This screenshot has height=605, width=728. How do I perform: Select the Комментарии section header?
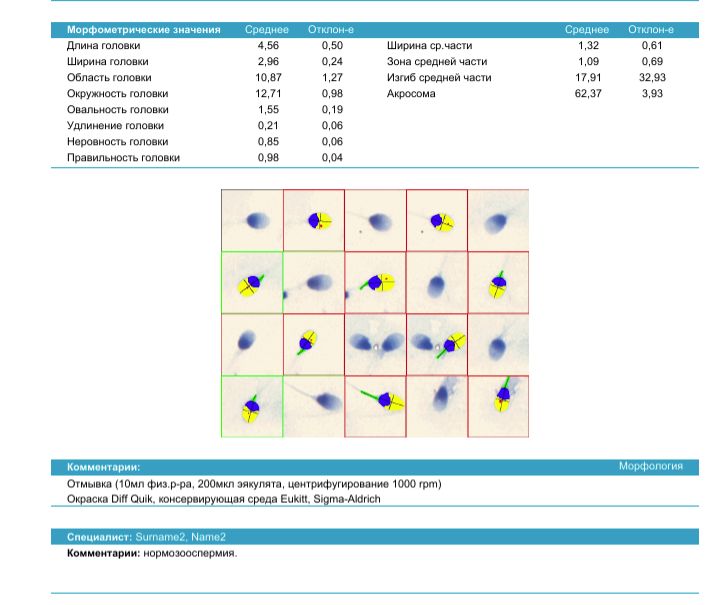104,467
